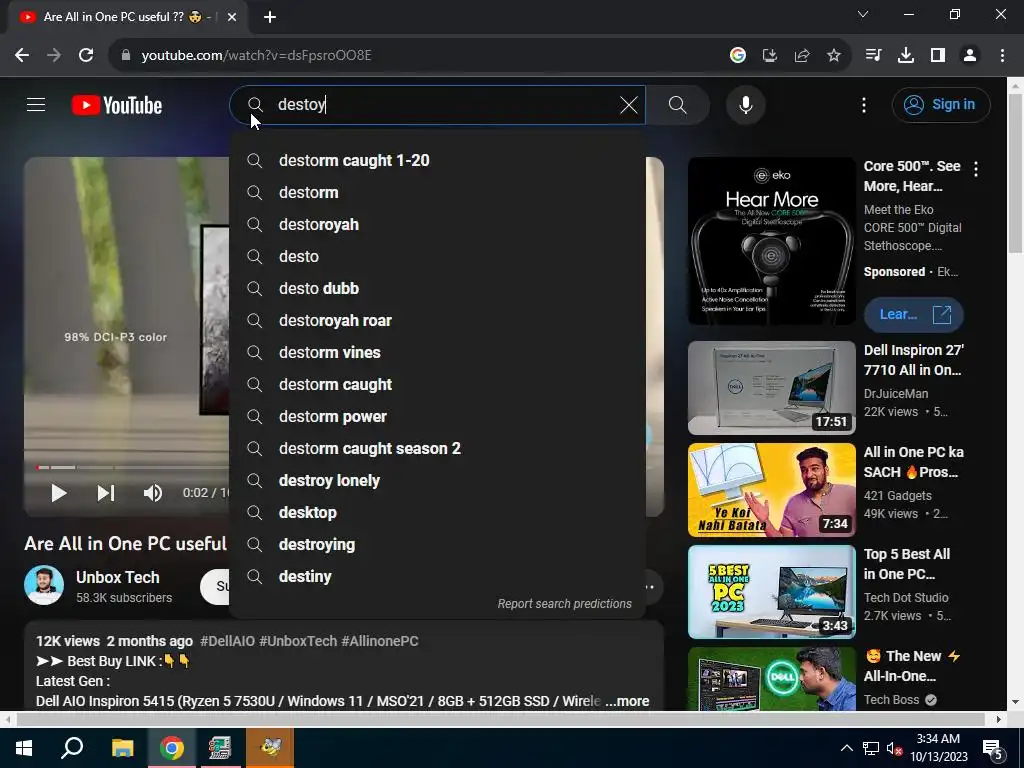This screenshot has height=768, width=1024.
Task: Open The New All-In-One video thumbnail
Action: coord(771,679)
